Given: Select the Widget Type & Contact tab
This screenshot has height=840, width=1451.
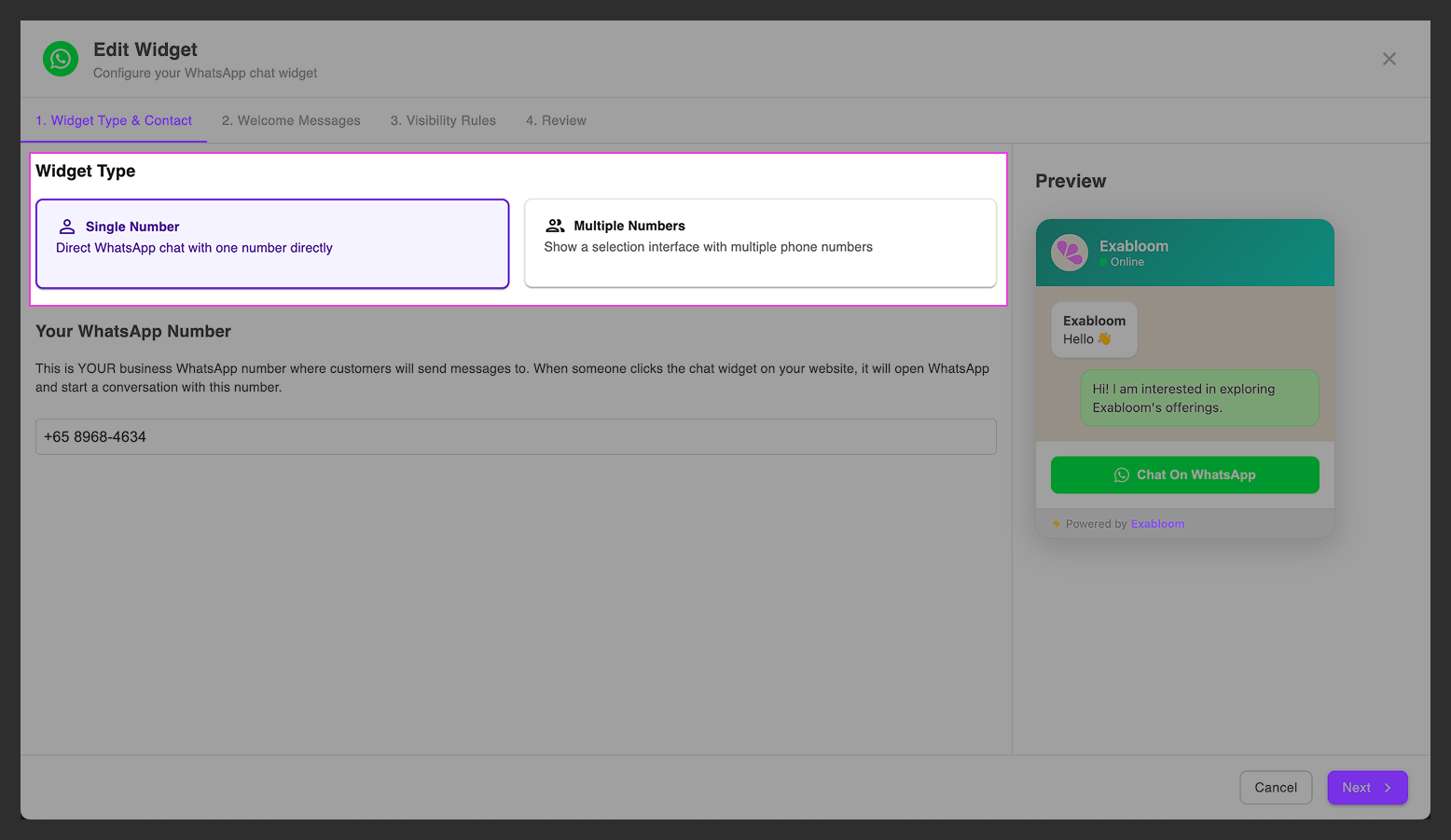Looking at the screenshot, I should pyautogui.click(x=113, y=120).
